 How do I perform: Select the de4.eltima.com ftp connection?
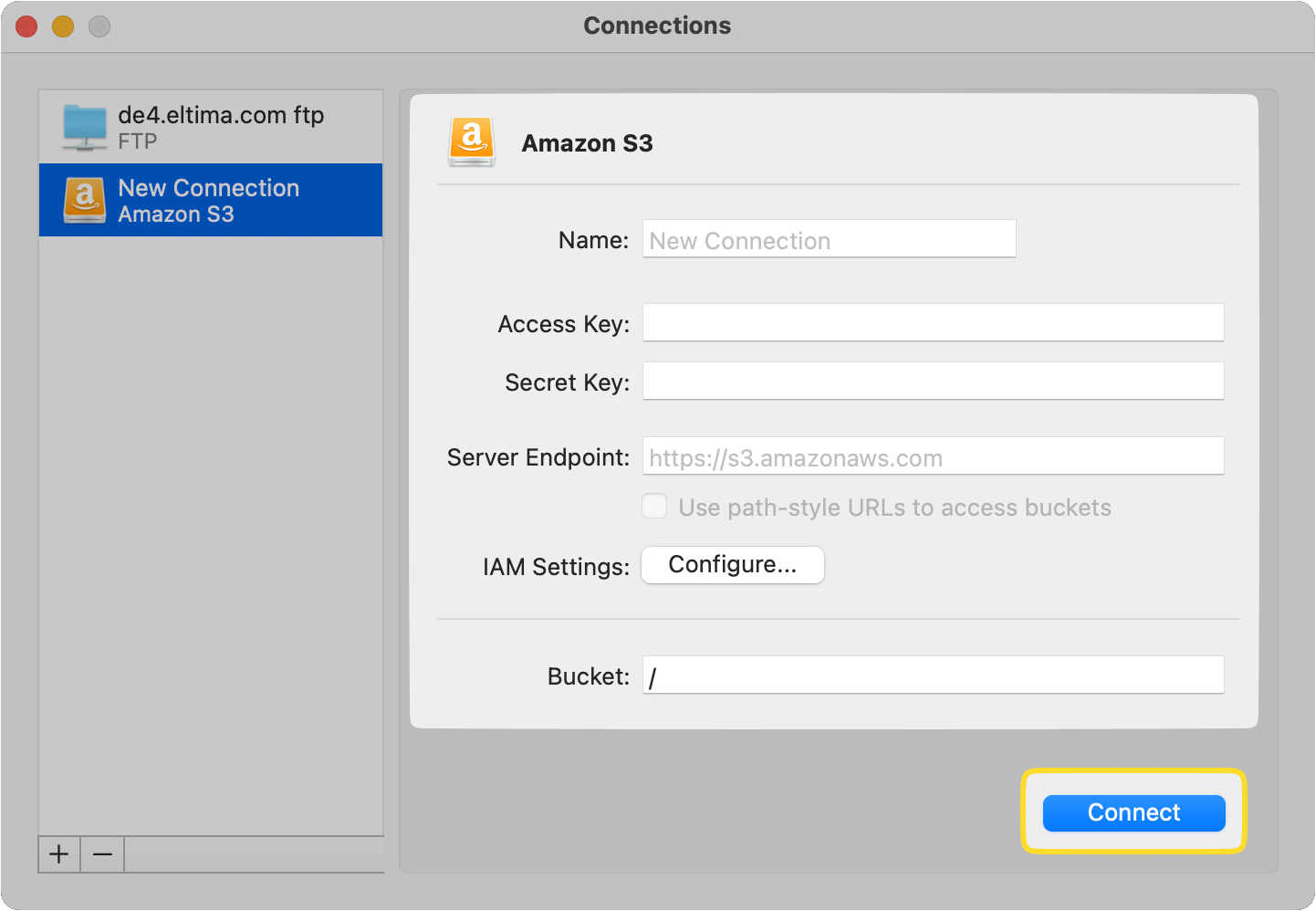coord(219,127)
